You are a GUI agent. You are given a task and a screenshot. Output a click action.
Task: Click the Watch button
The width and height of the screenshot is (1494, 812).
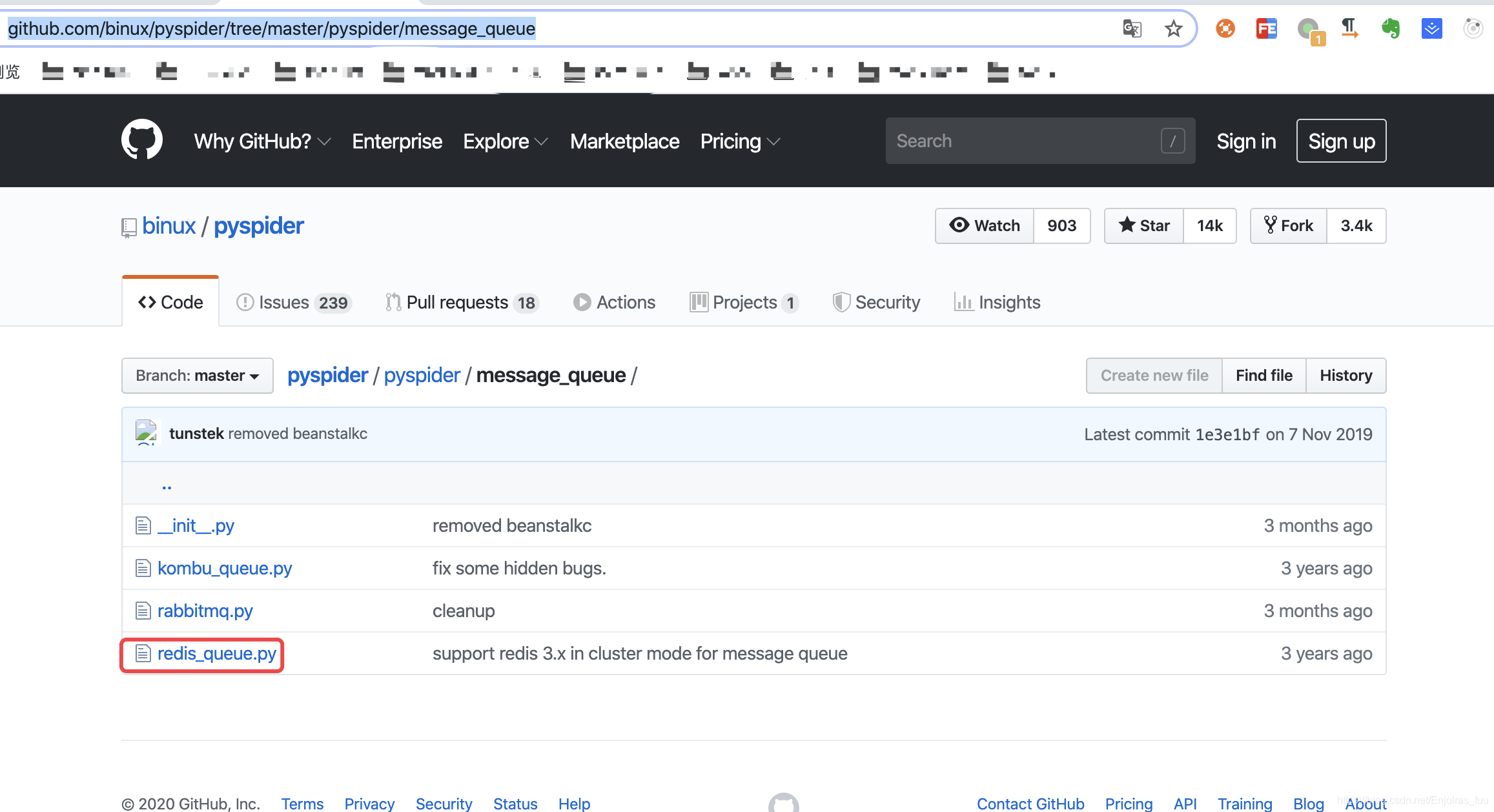(x=985, y=225)
